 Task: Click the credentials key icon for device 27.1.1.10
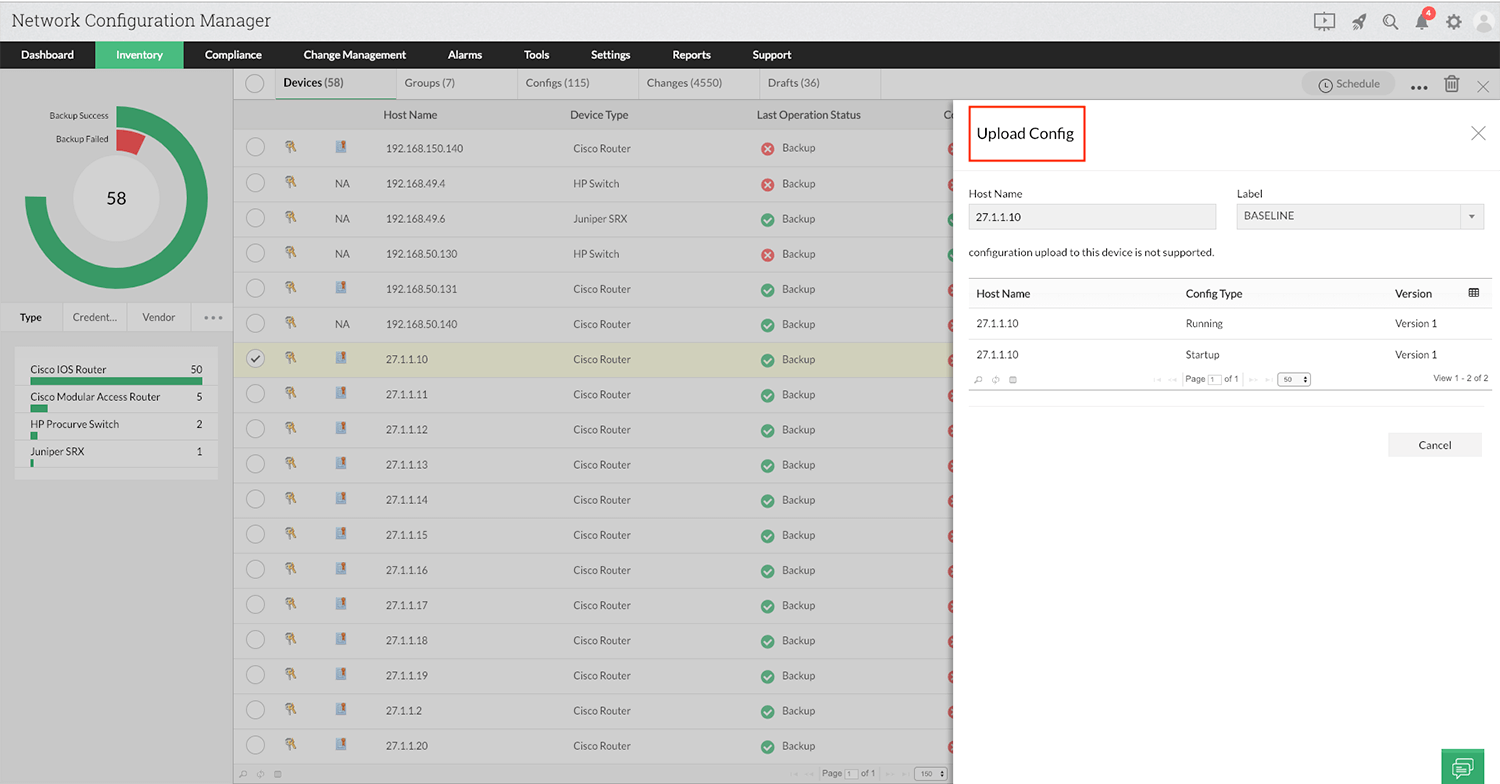click(291, 359)
